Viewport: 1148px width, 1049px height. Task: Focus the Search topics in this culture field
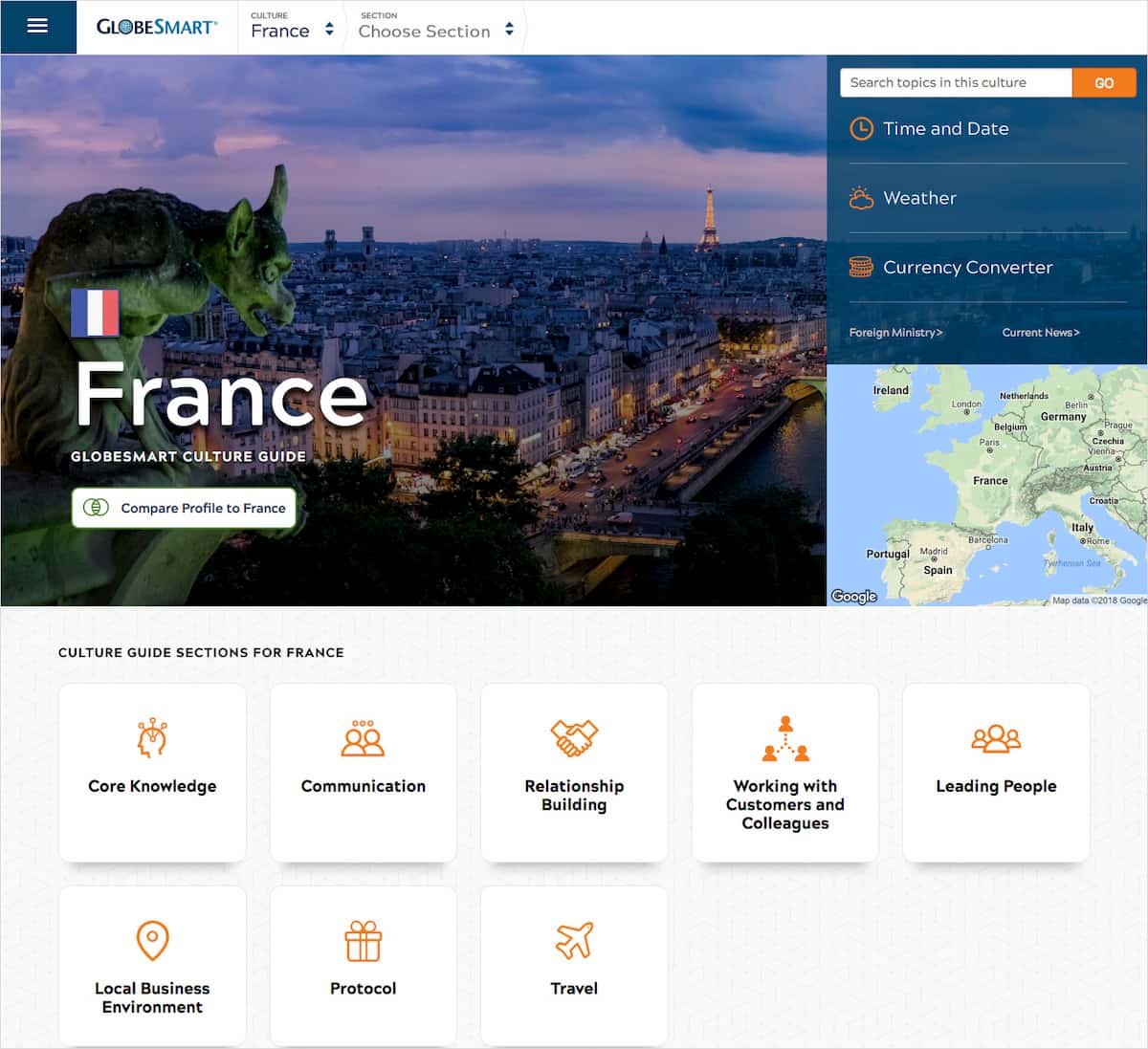[956, 83]
